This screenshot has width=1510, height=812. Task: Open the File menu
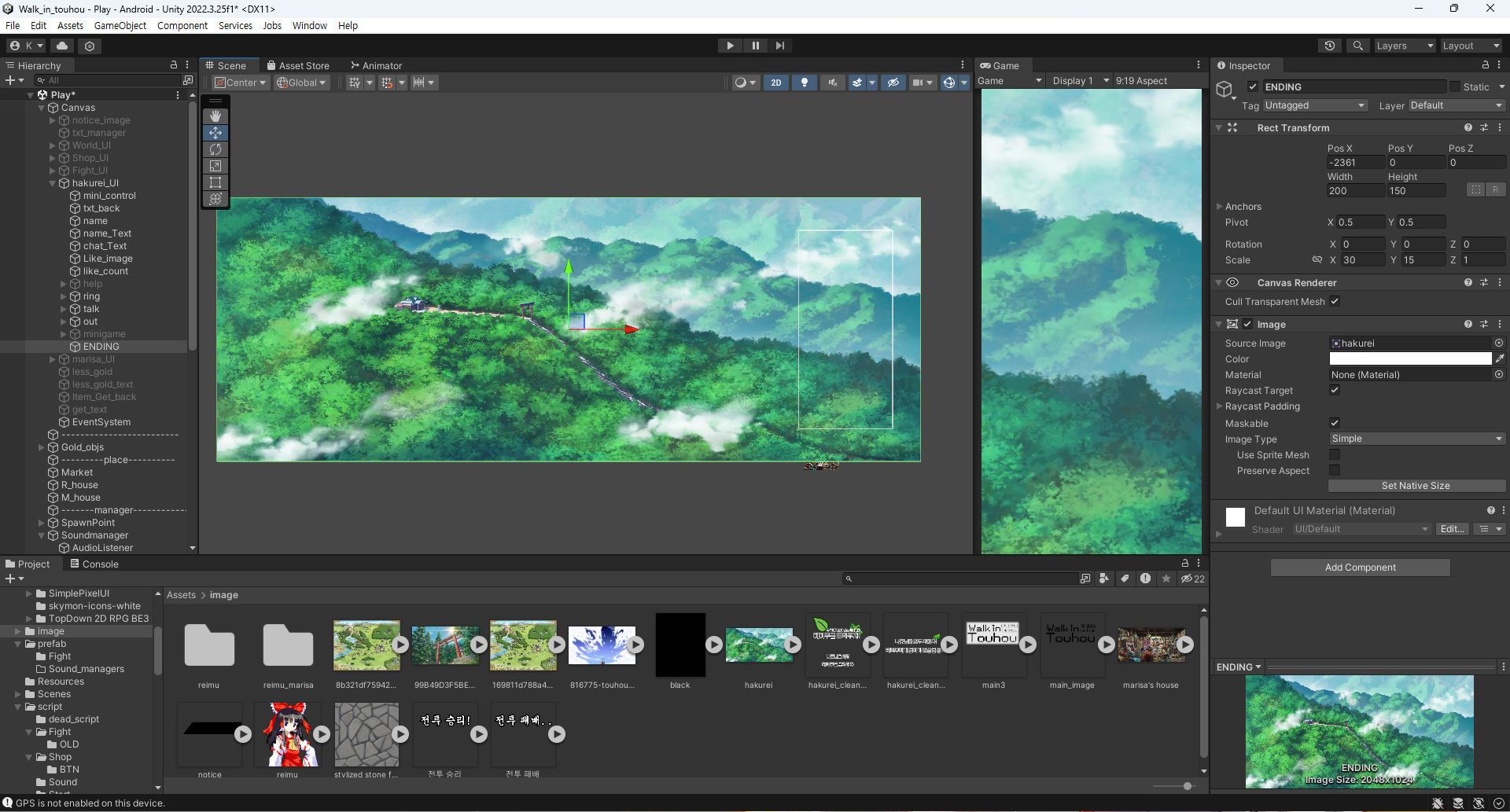point(13,26)
